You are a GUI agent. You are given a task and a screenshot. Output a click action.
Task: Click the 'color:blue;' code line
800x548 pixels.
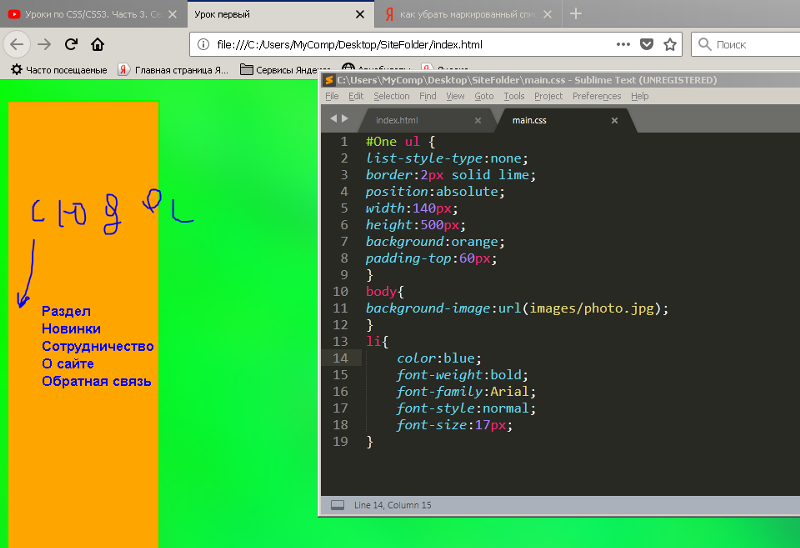point(439,358)
